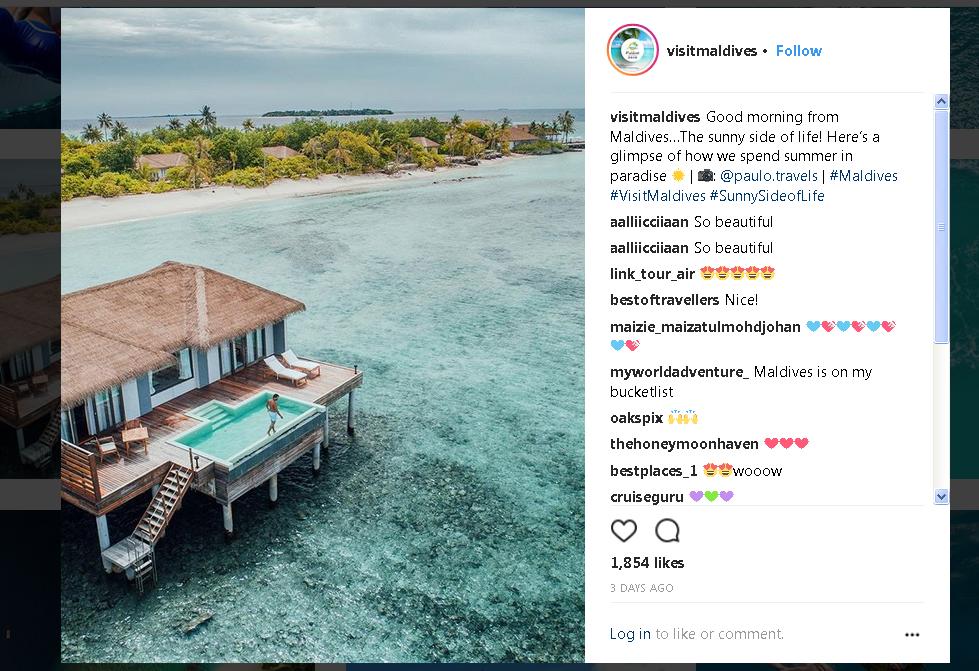View commenter bestoftravellers' profile

(x=664, y=300)
